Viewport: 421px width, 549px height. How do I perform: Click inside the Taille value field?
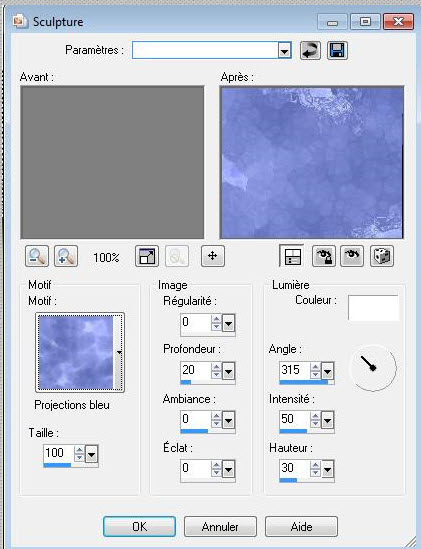58,453
